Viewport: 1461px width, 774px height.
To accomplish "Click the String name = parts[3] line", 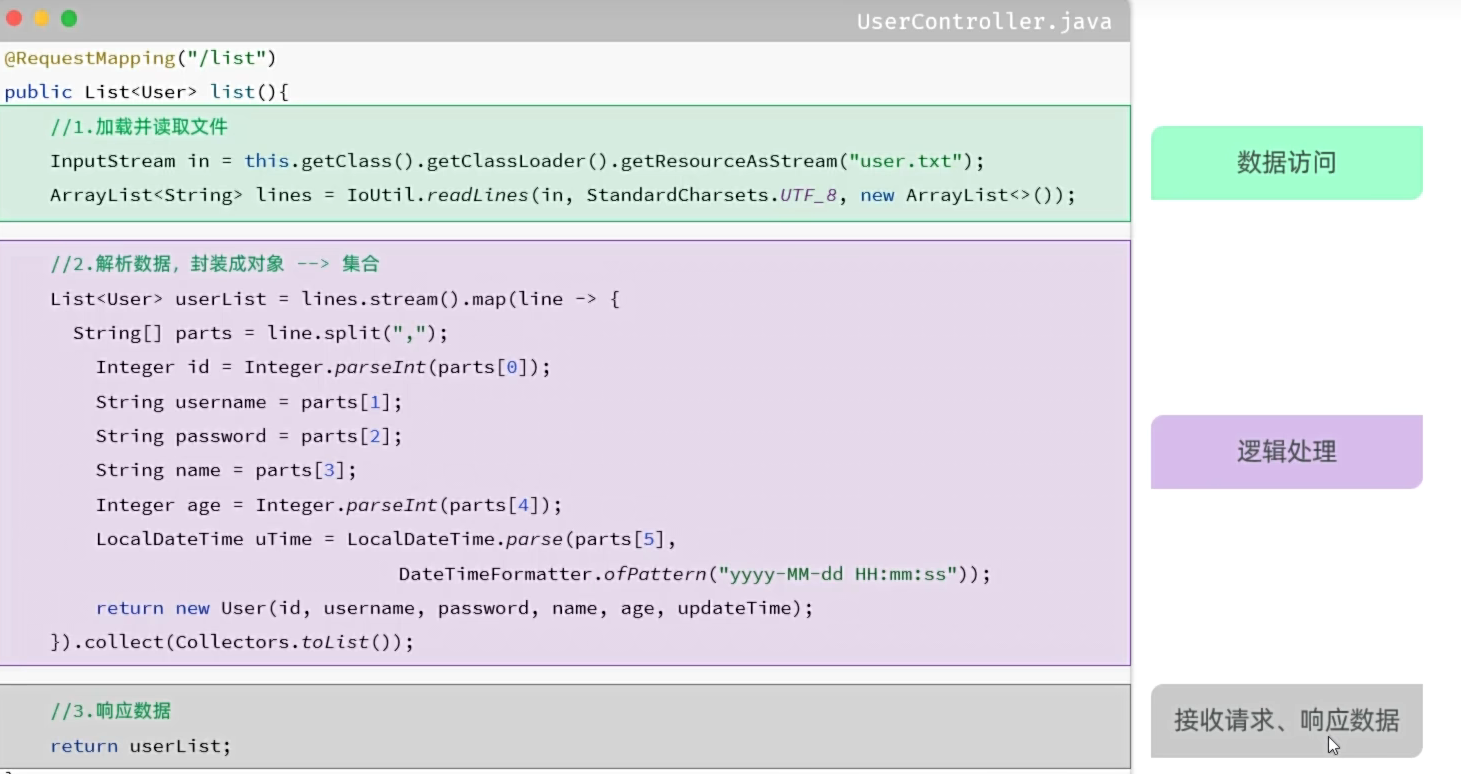I will pos(226,470).
